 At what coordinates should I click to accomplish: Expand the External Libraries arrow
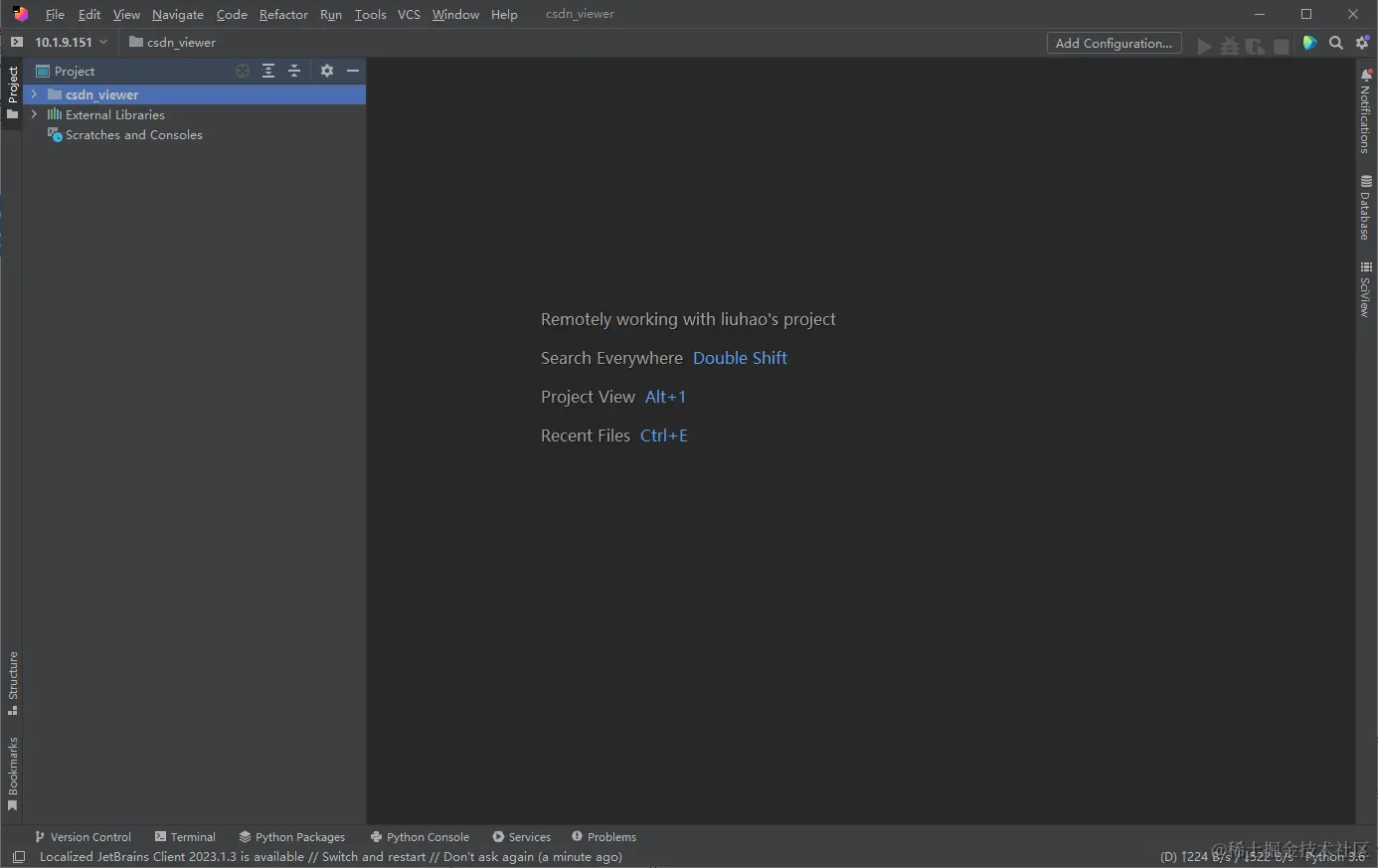pyautogui.click(x=34, y=114)
